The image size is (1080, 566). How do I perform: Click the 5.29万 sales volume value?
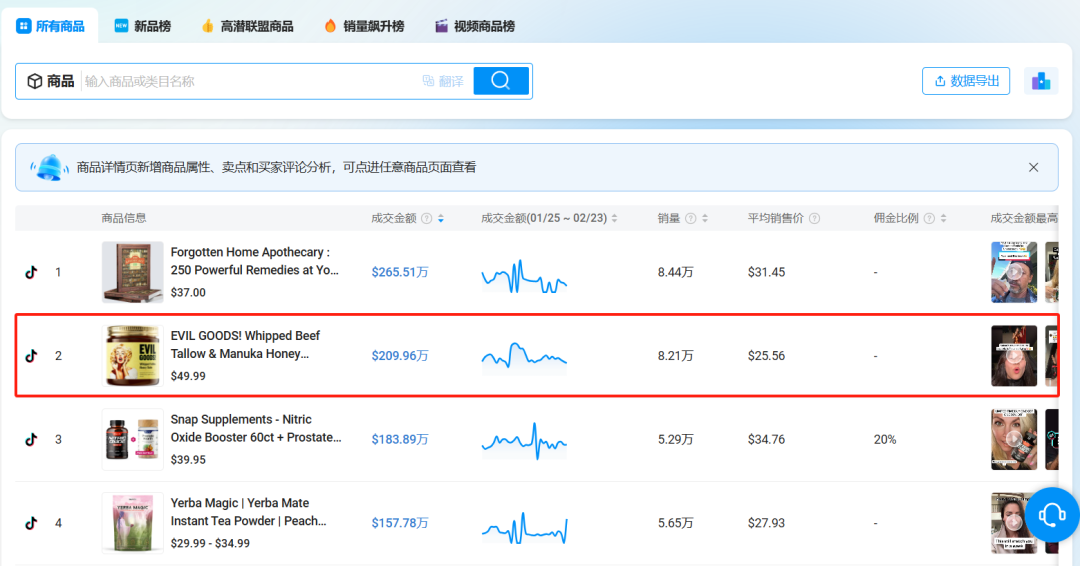coord(675,439)
